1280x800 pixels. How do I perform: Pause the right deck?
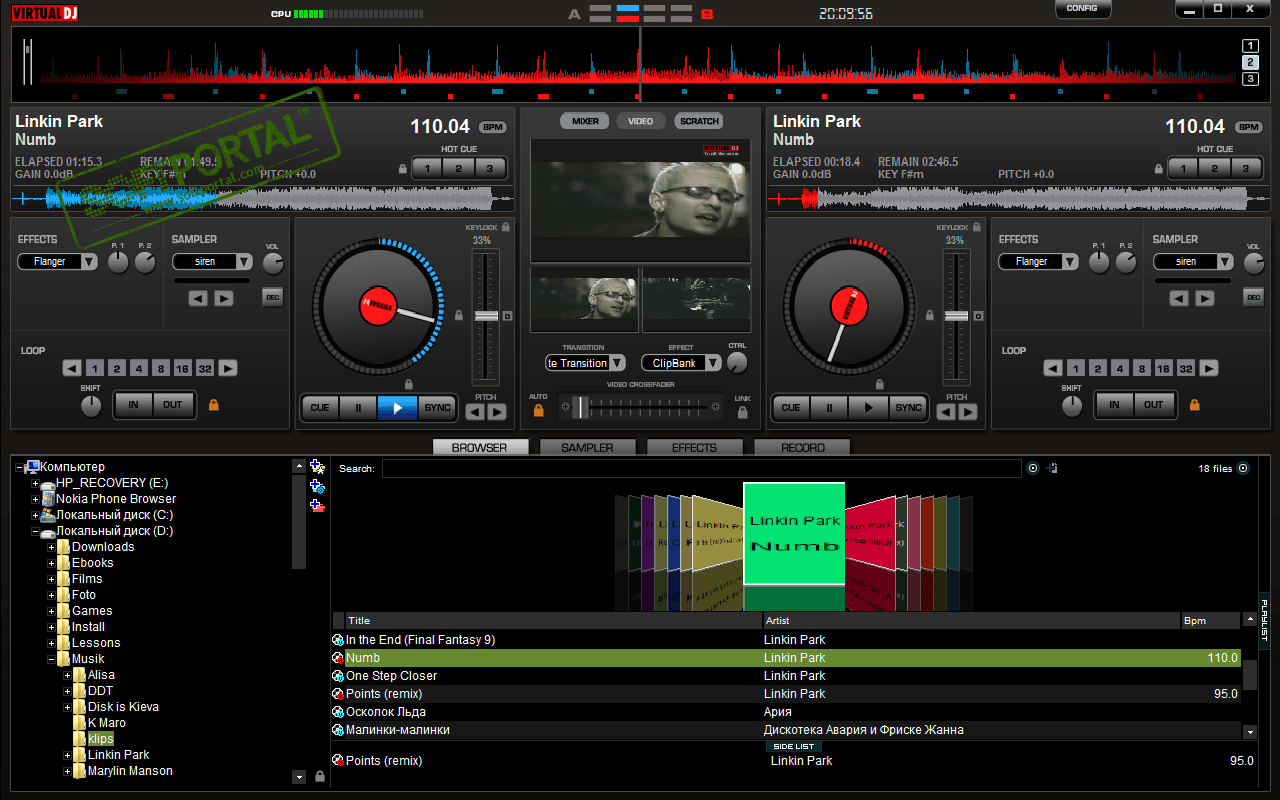tap(829, 407)
